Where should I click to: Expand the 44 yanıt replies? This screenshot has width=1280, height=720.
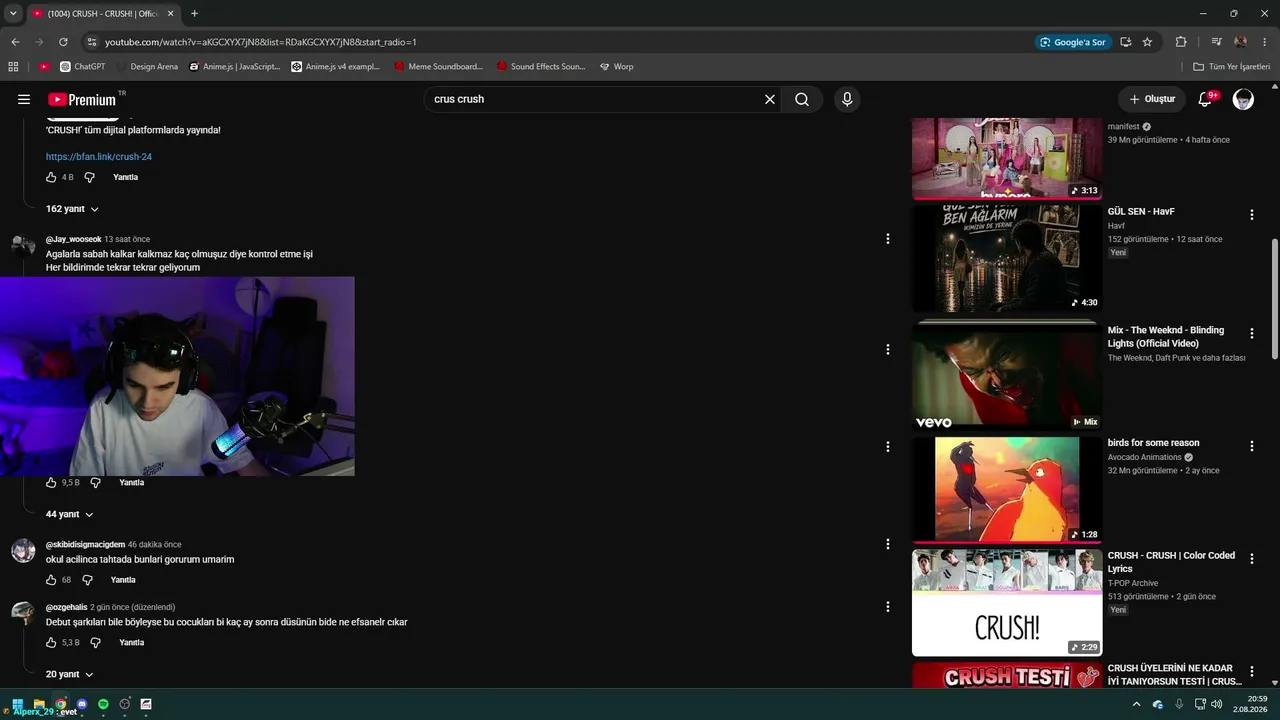69,514
